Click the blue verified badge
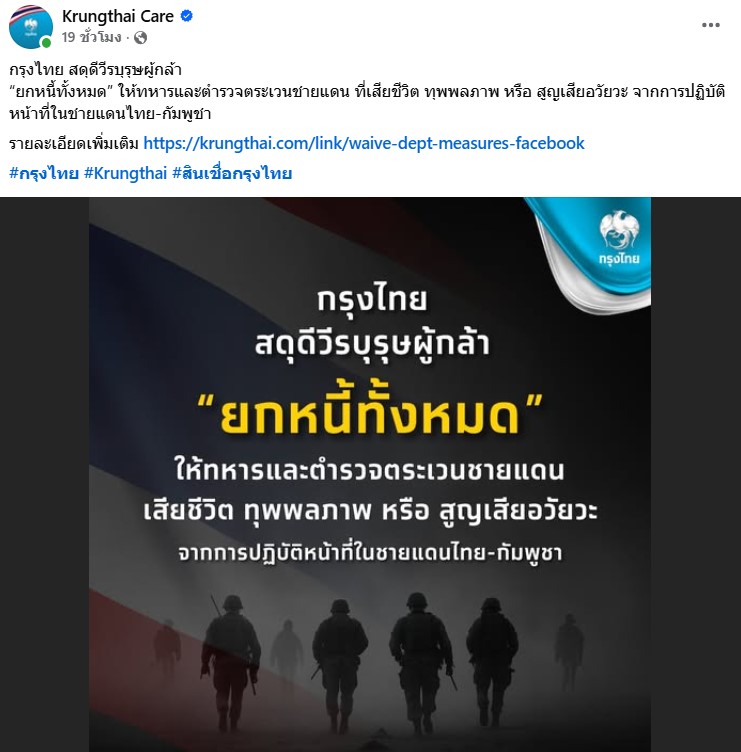741x752 pixels. [187, 16]
